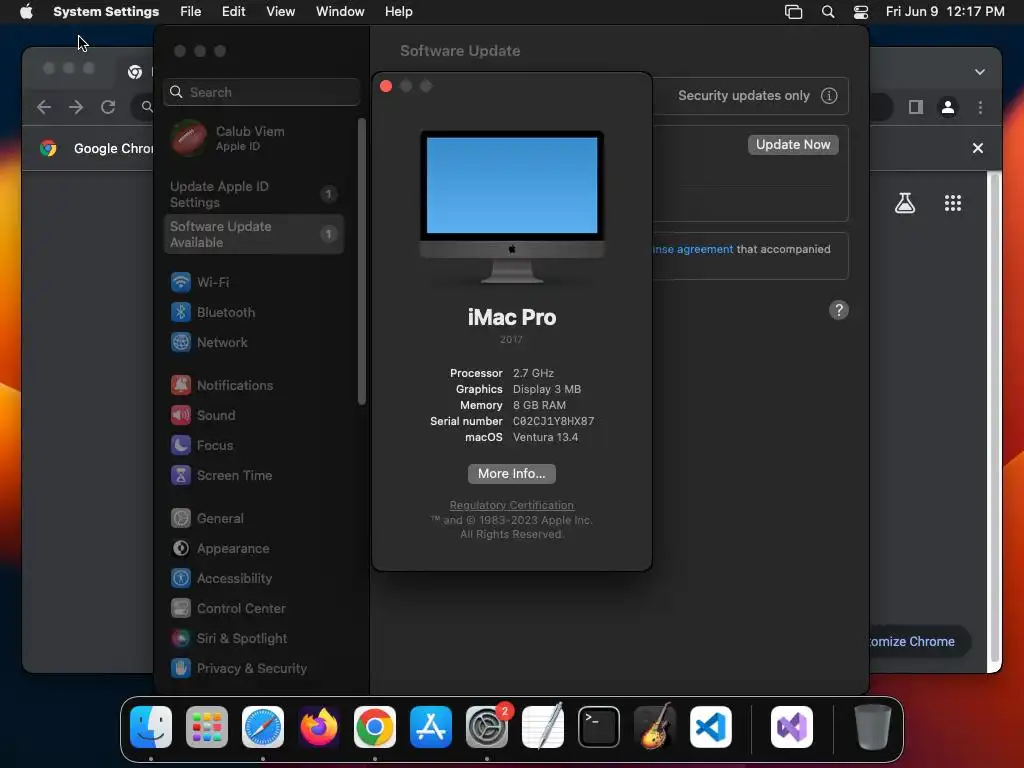1024x768 pixels.
Task: Open the Apple menu
Action: coord(26,12)
